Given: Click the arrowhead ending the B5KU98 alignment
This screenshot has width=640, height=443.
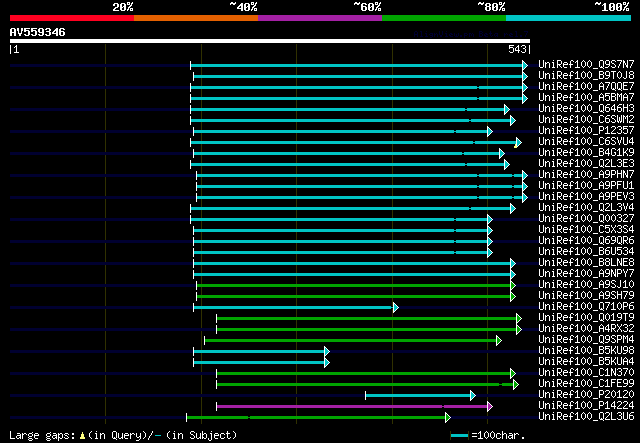Looking at the screenshot, I should (x=327, y=351).
